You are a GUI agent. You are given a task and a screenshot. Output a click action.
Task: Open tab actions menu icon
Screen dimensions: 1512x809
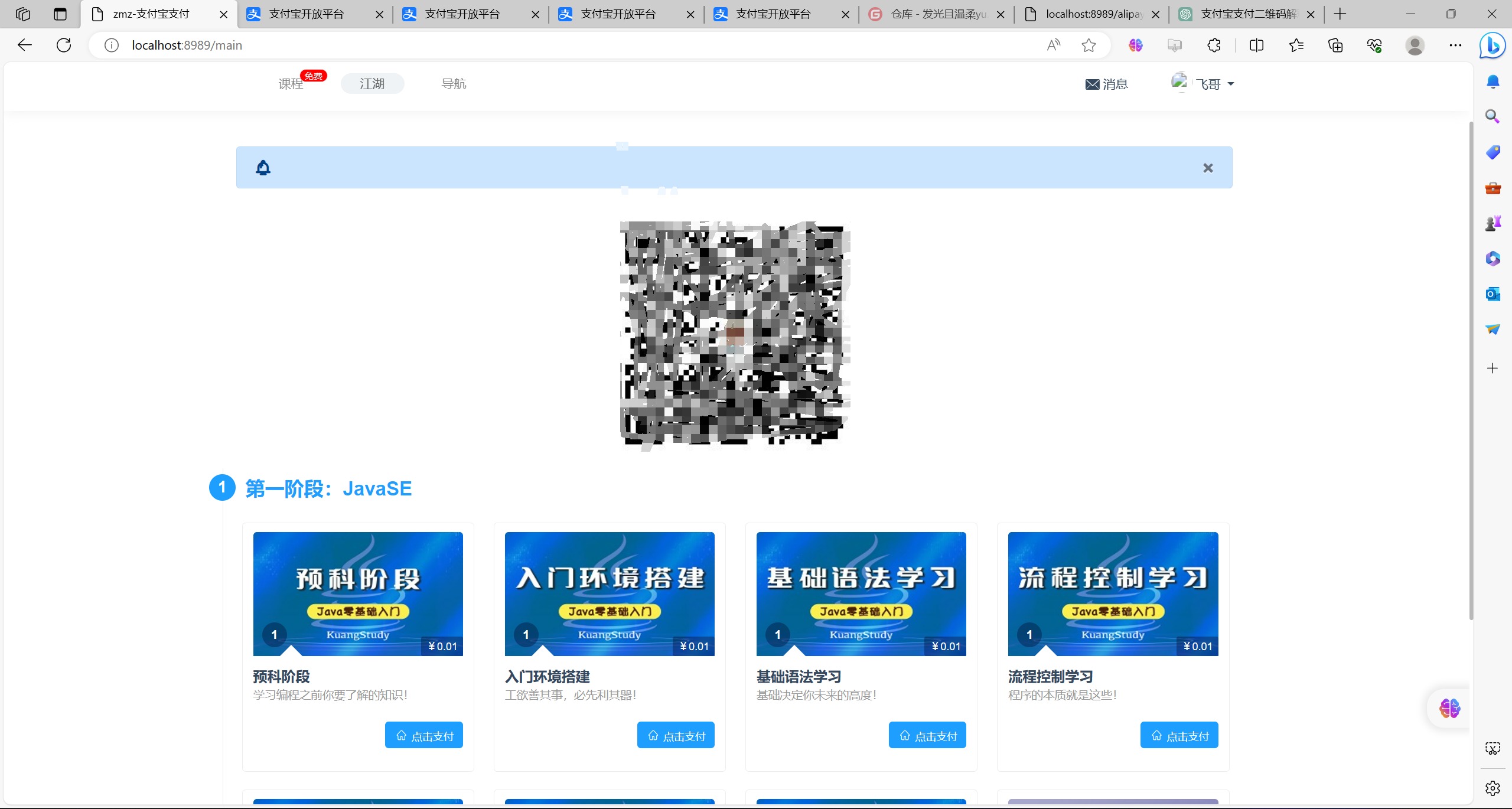tap(60, 14)
